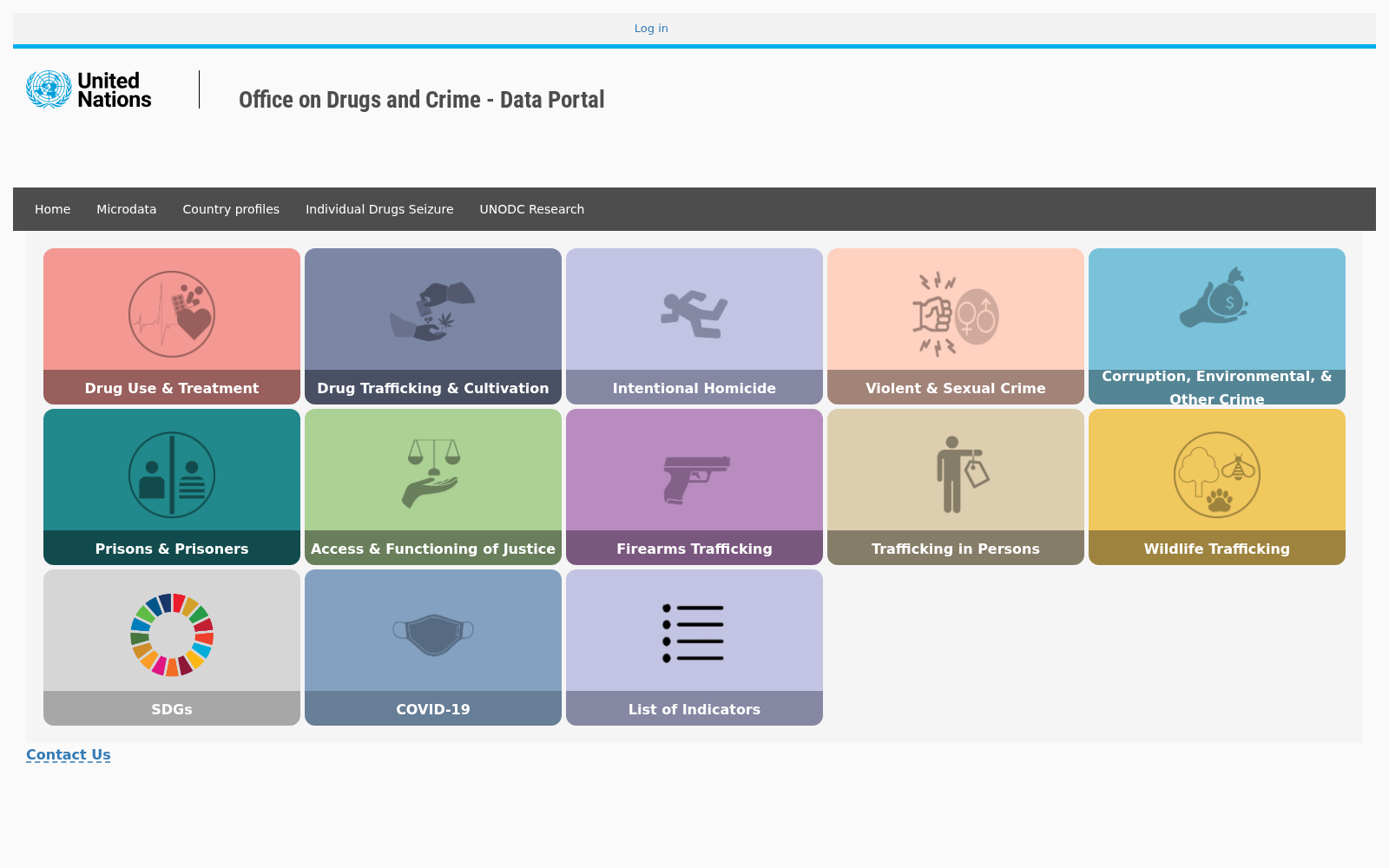This screenshot has height=868, width=1389.
Task: Follow the Contact Us link
Action: click(x=69, y=755)
